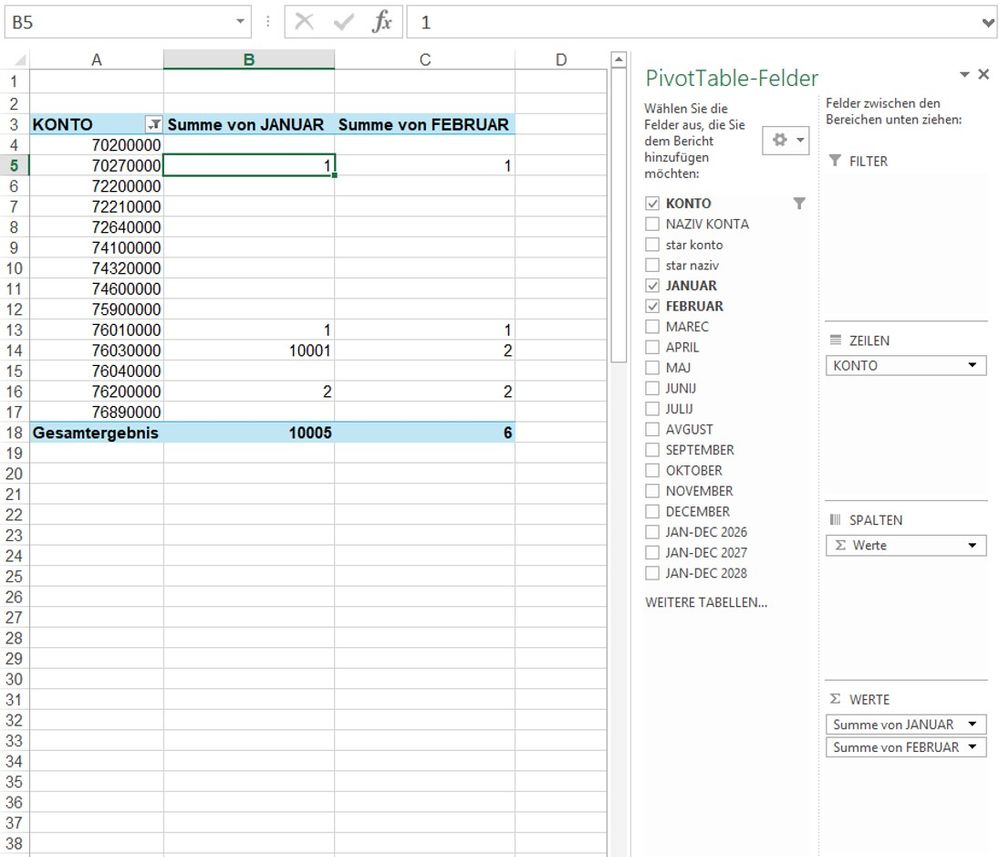Check the OKTOBER field checkbox
Viewport: 999px width, 857px height.
652,470
